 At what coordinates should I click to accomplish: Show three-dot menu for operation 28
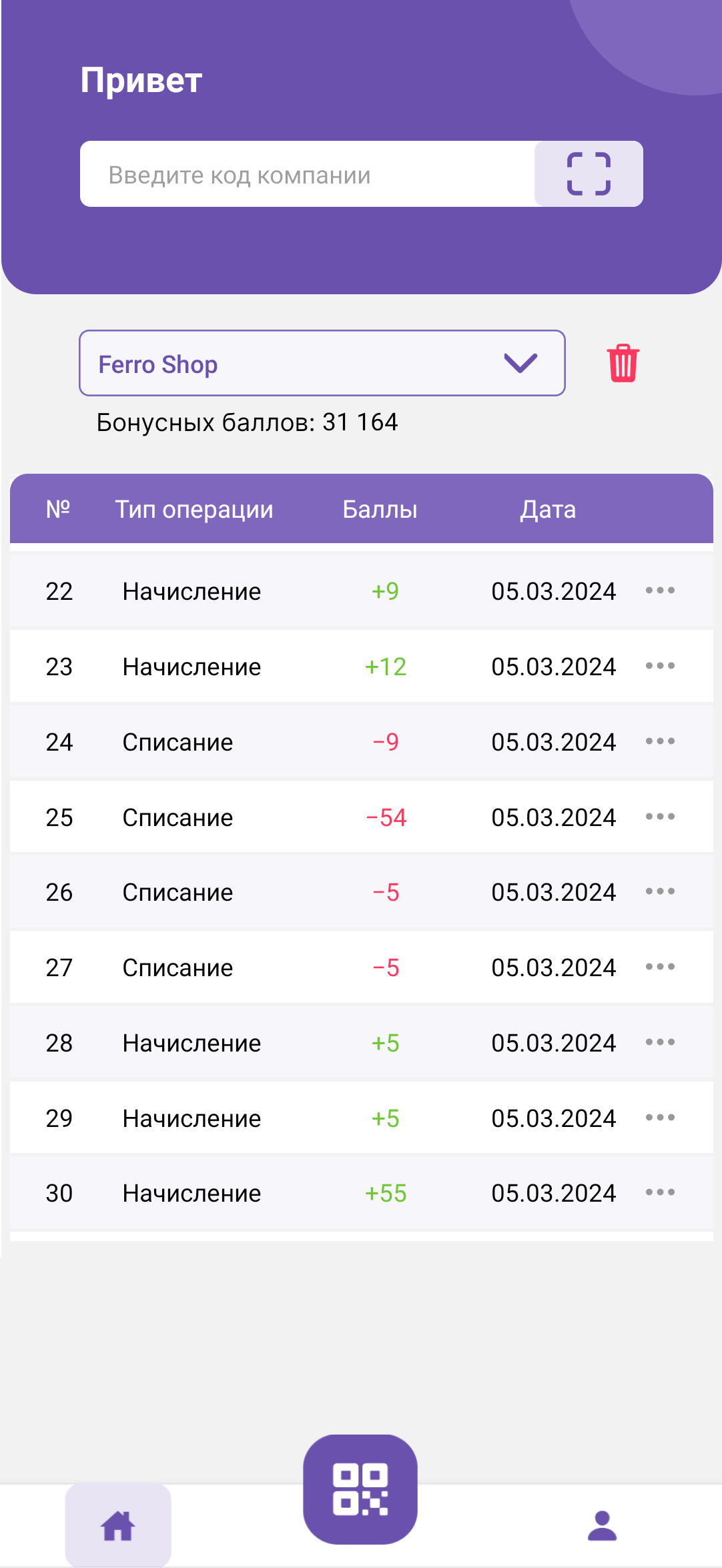point(660,1042)
